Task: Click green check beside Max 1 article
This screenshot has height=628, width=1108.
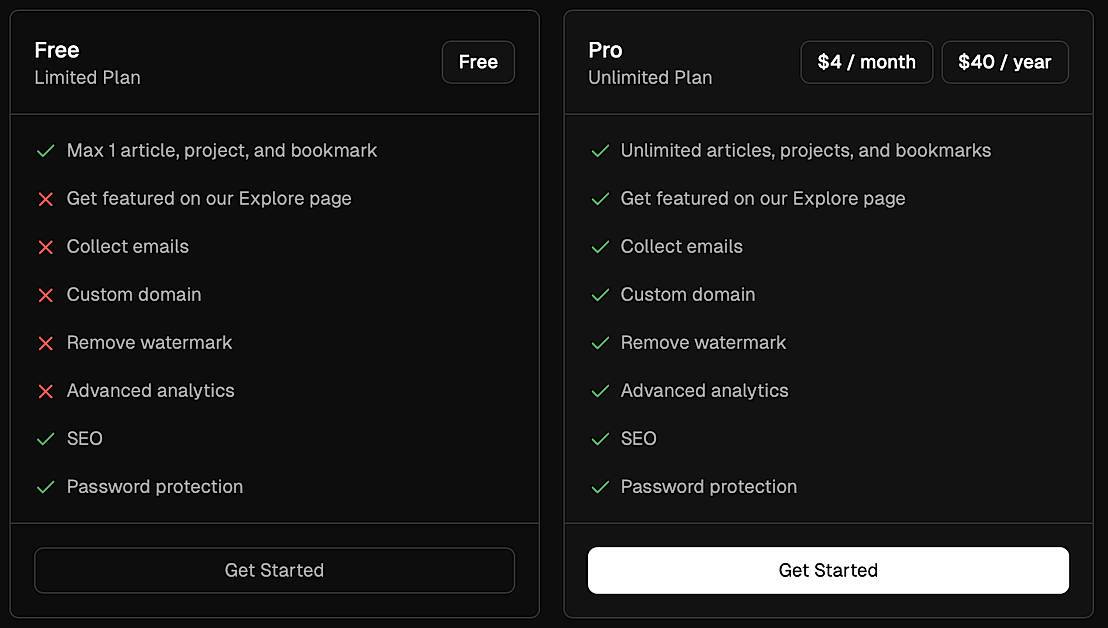Action: point(45,151)
